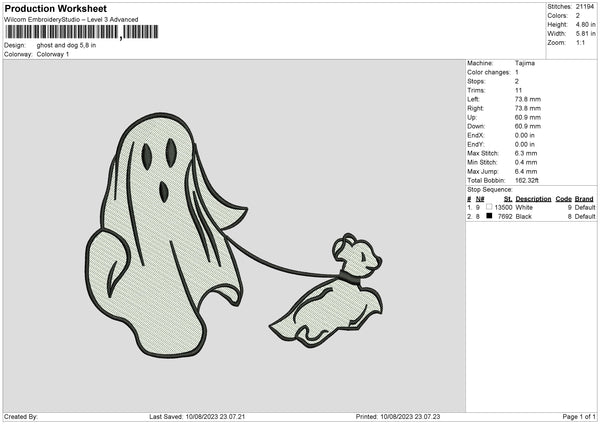The image size is (600, 424).
Task: Click the 'White' description in row 1
Action: (x=524, y=207)
